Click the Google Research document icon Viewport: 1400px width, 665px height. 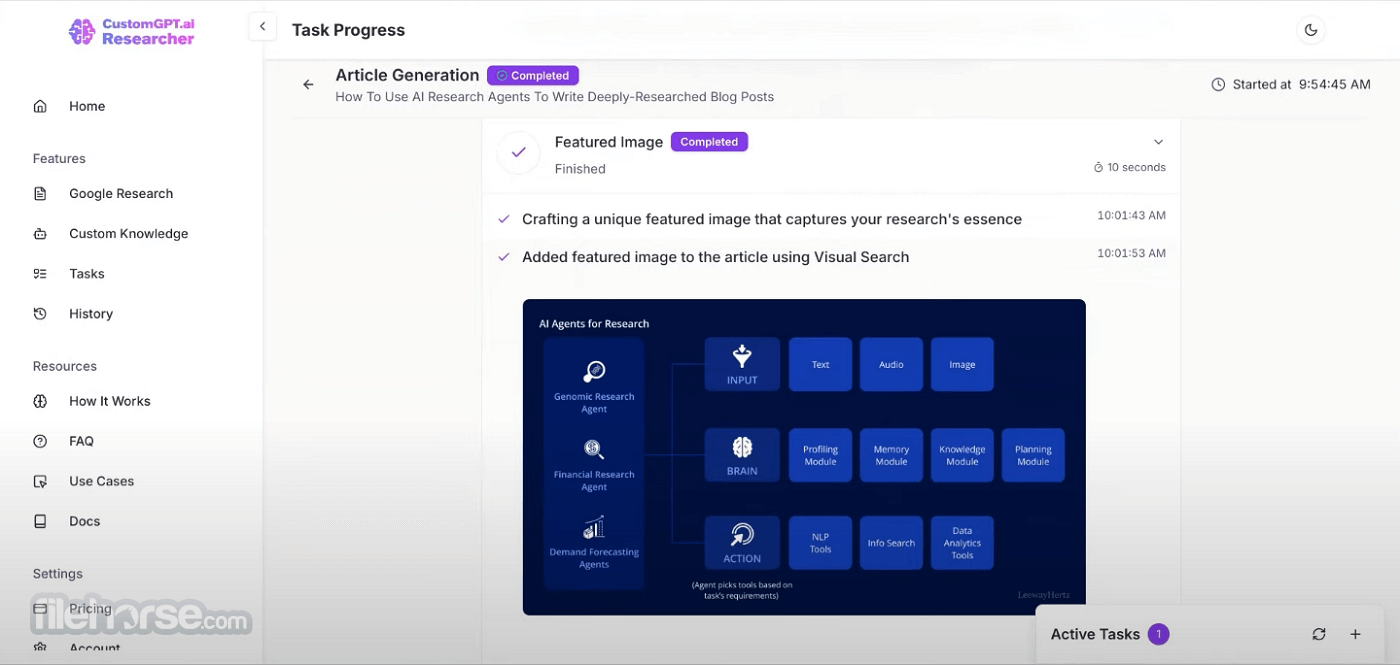coord(40,194)
